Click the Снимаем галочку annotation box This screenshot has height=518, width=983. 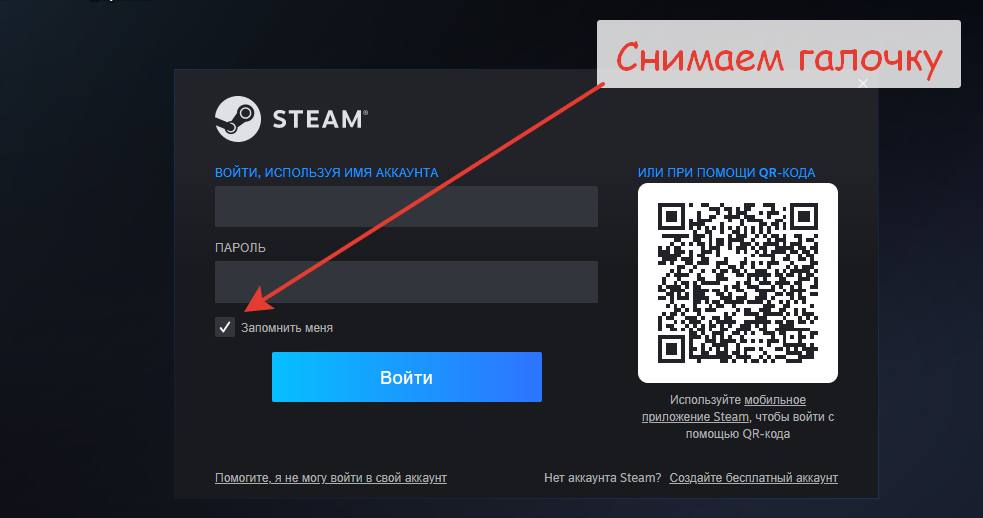click(x=779, y=54)
